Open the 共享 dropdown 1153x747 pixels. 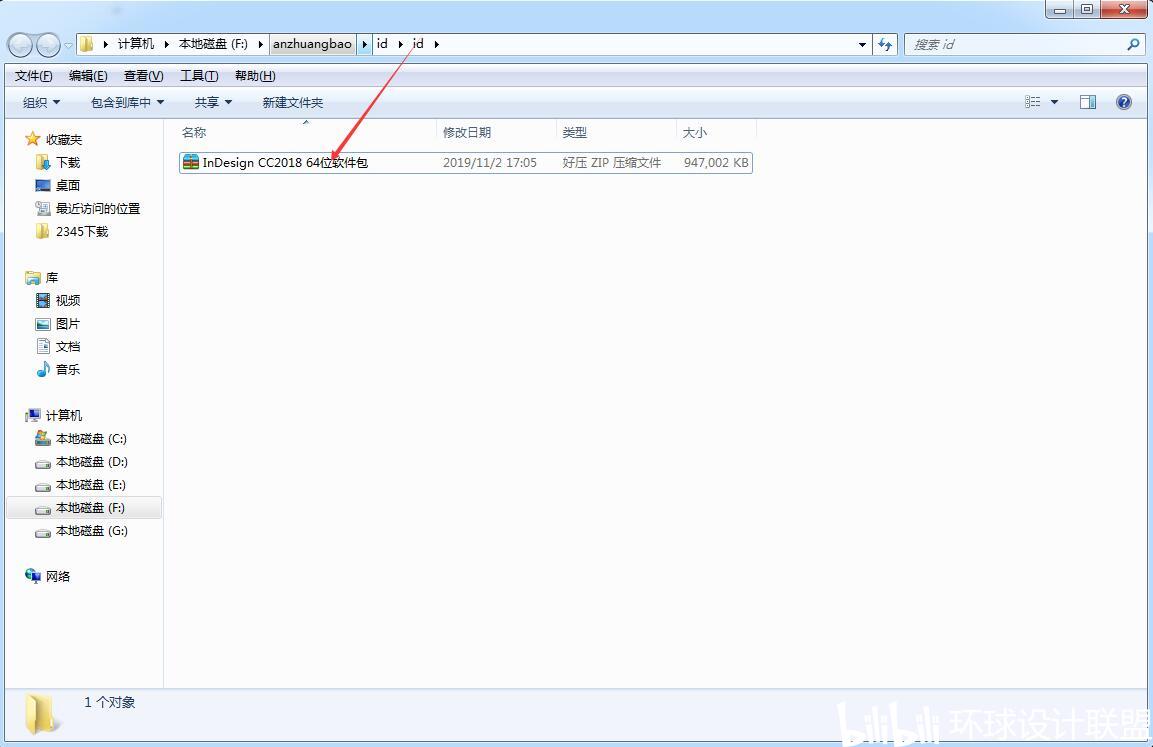pos(213,102)
